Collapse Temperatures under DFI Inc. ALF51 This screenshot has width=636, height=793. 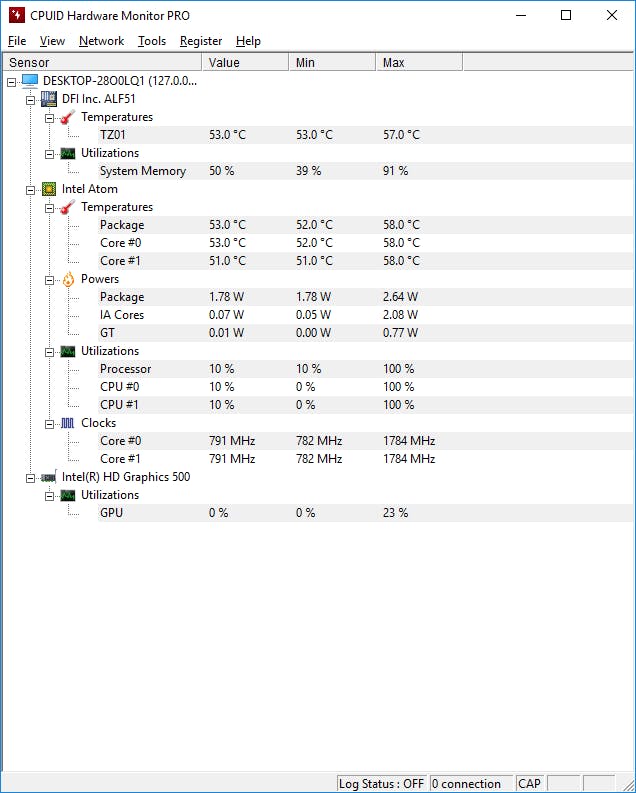pyautogui.click(x=50, y=118)
